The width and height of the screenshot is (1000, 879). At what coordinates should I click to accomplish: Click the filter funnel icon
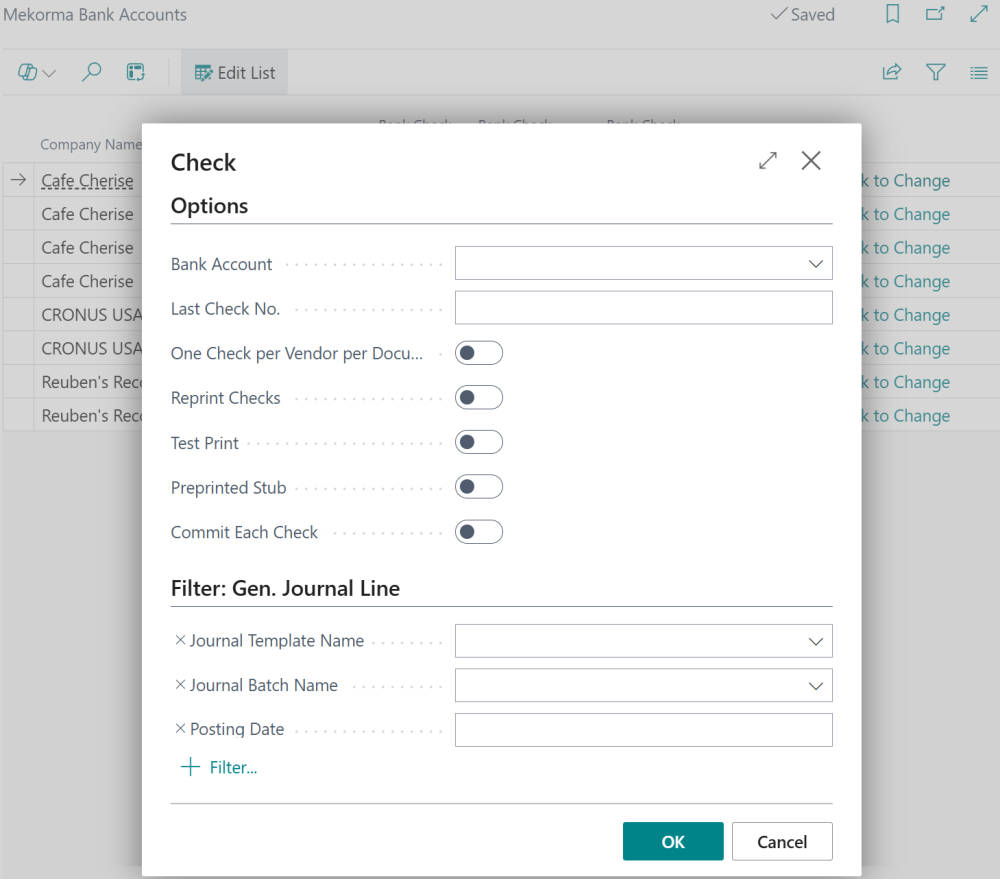coord(935,72)
